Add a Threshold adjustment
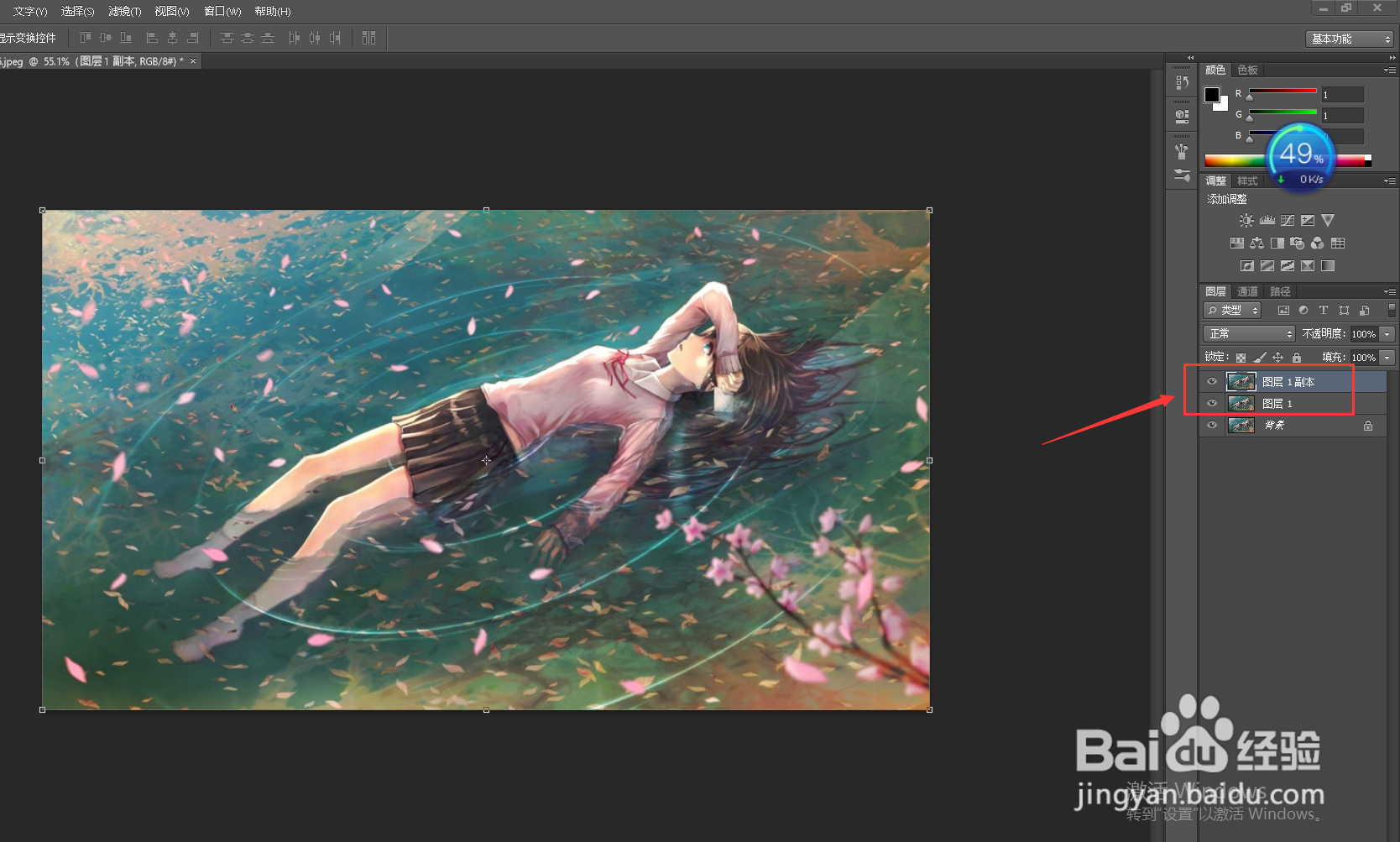Image resolution: width=1400 pixels, height=842 pixels. tap(1288, 266)
